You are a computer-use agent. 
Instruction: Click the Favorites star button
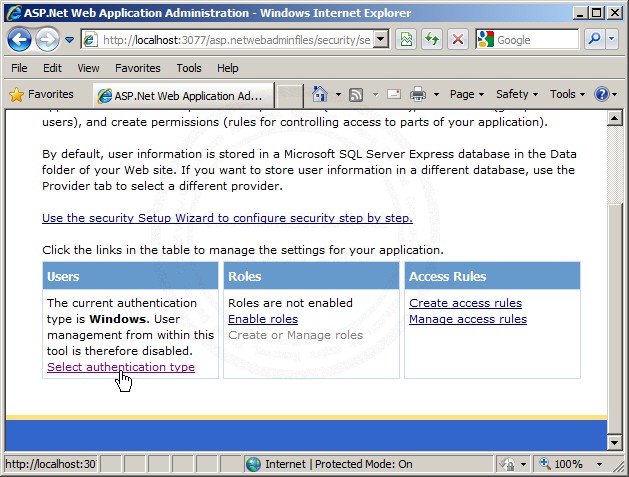pos(42,94)
